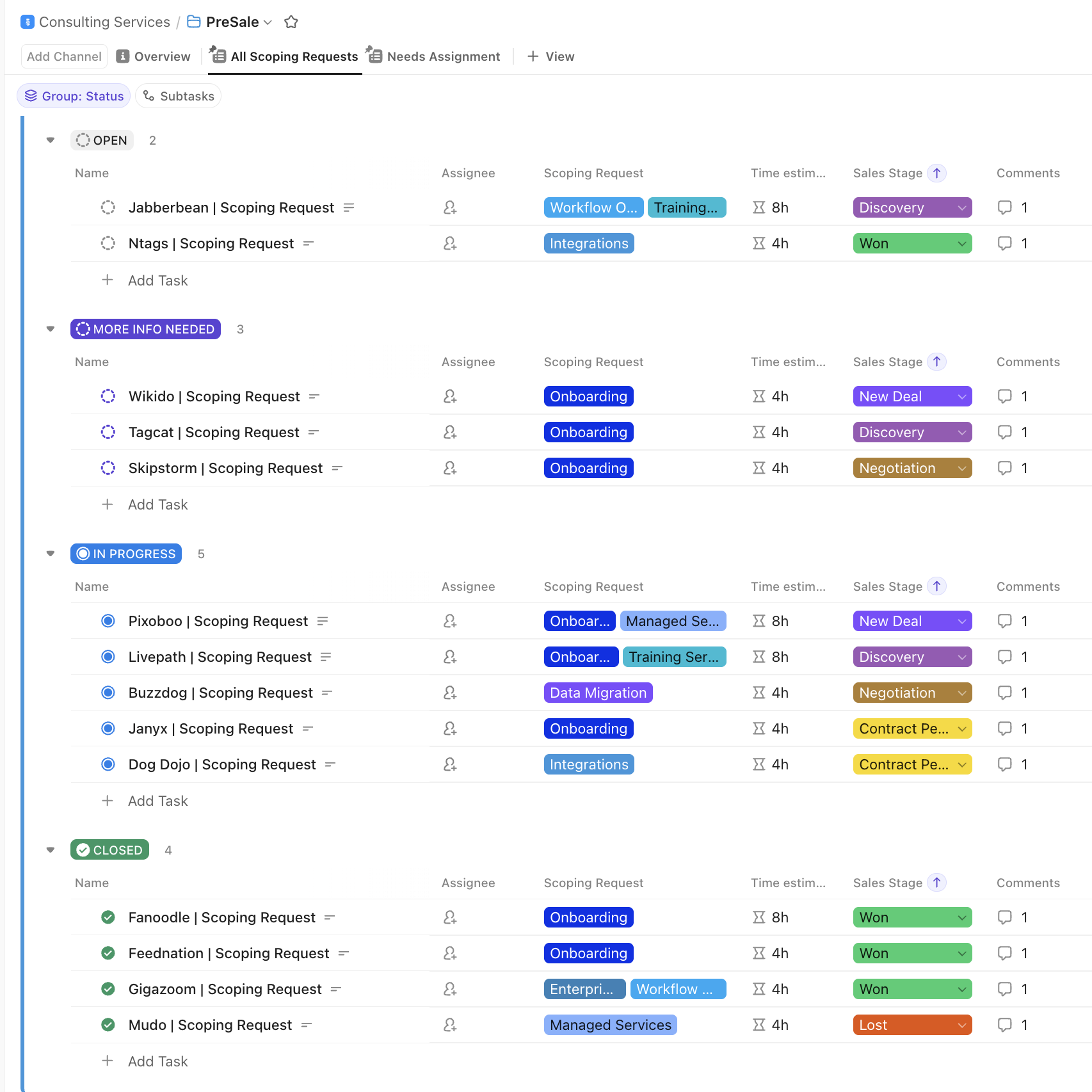Image resolution: width=1092 pixels, height=1092 pixels.
Task: Collapse the CLOSED status group
Action: pos(51,850)
